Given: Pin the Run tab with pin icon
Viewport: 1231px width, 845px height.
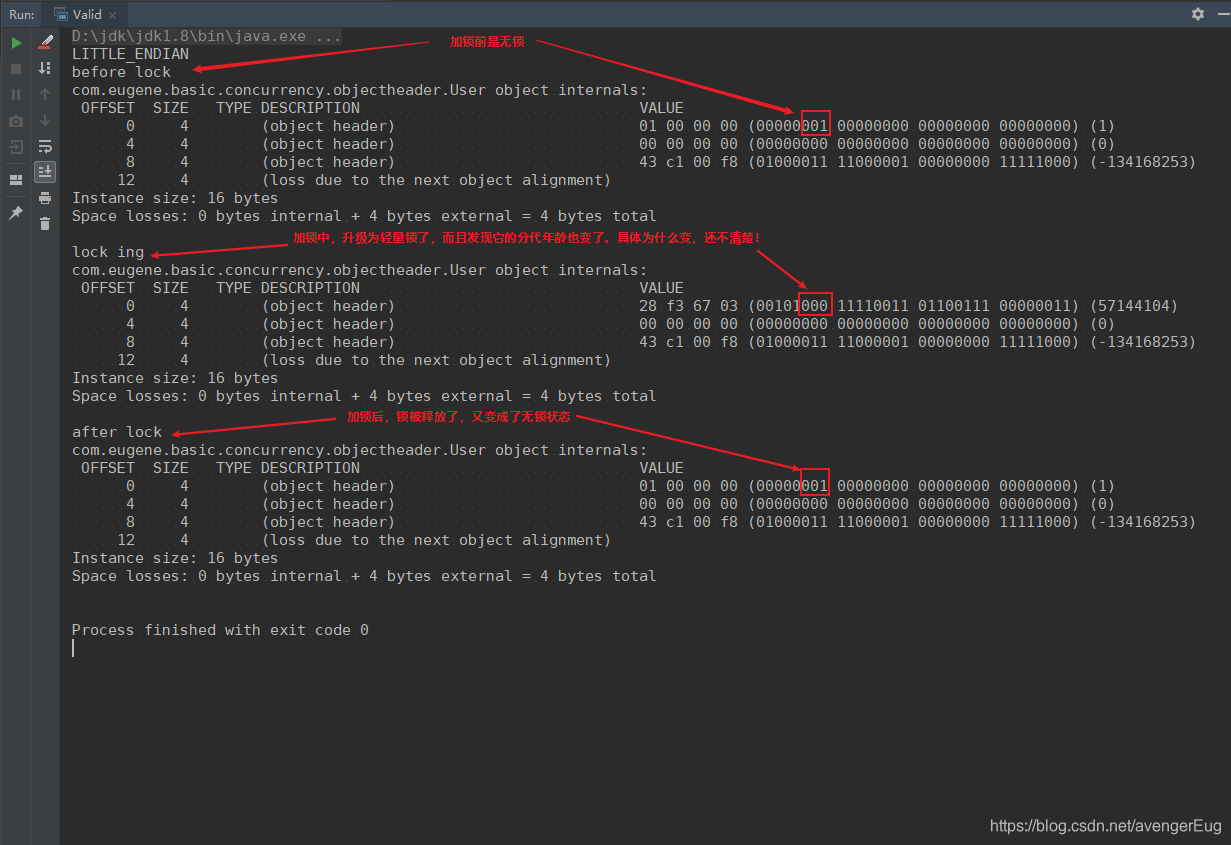Looking at the screenshot, I should click(16, 213).
